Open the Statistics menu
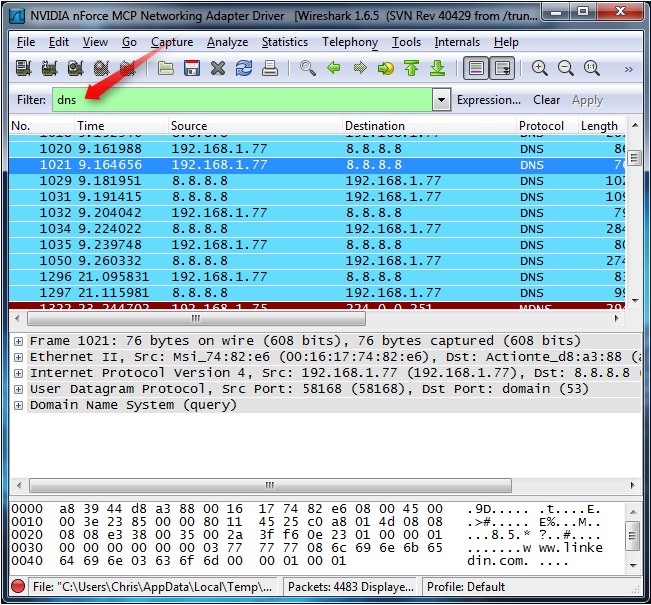The width and height of the screenshot is (651, 605). pos(284,42)
